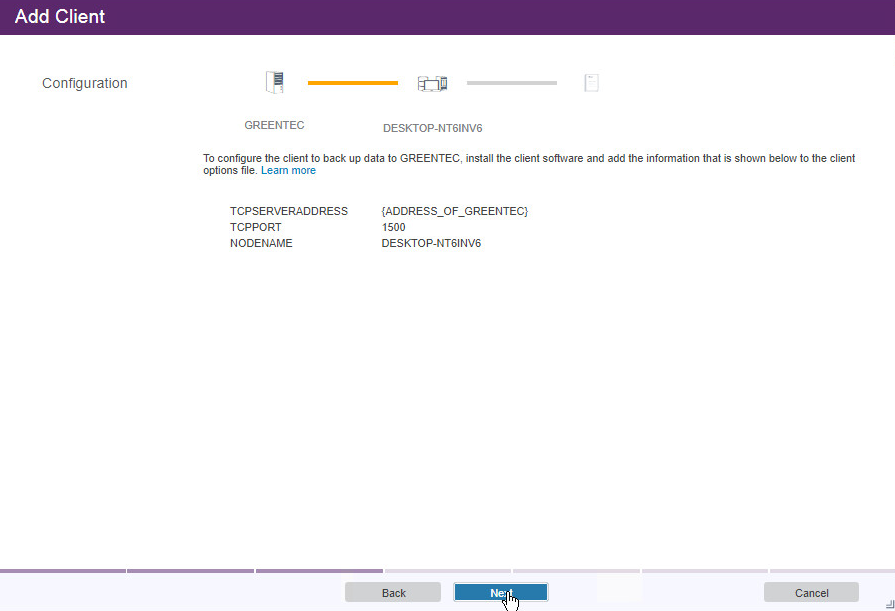Click the Add Client title header
The width and height of the screenshot is (895, 611).
60,17
